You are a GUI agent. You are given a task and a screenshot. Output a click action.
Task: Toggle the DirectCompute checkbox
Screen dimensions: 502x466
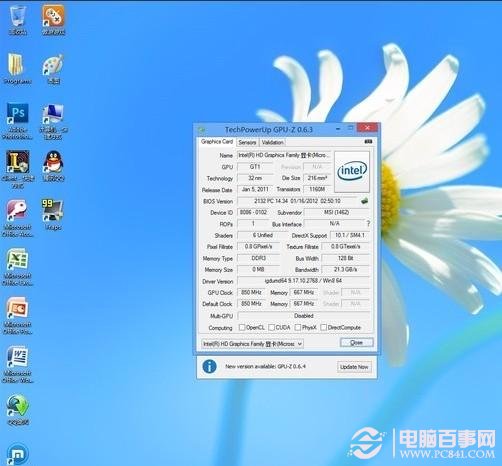tap(323, 327)
